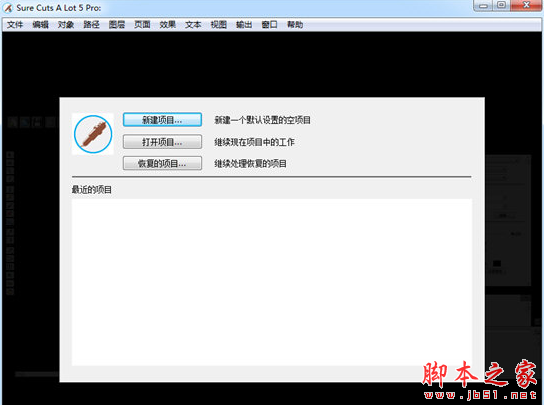The image size is (544, 405).
Task: Click the Sure Cuts A Lot logo icon
Action: point(93,134)
